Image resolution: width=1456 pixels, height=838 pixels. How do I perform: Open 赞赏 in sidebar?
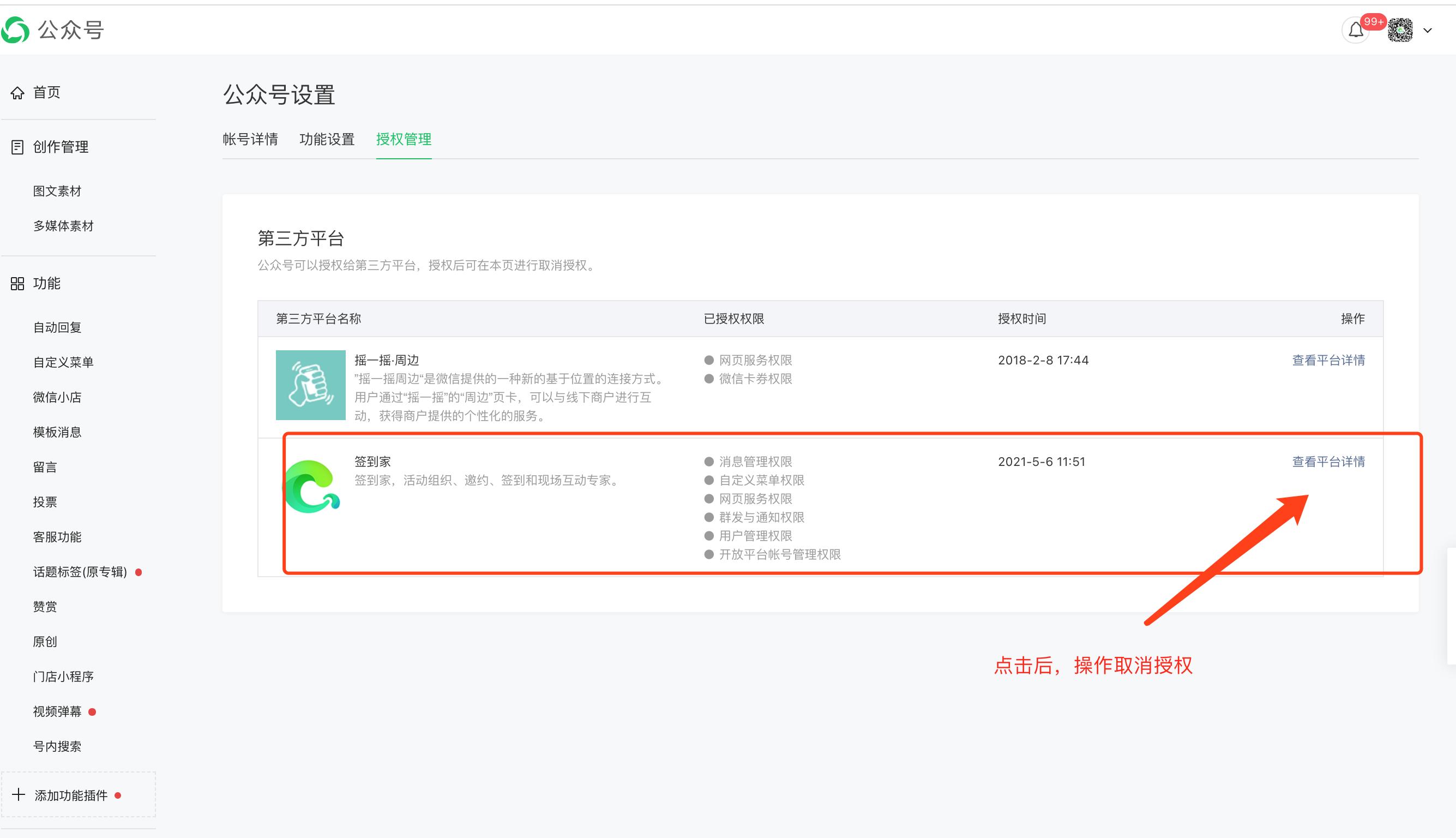[45, 607]
